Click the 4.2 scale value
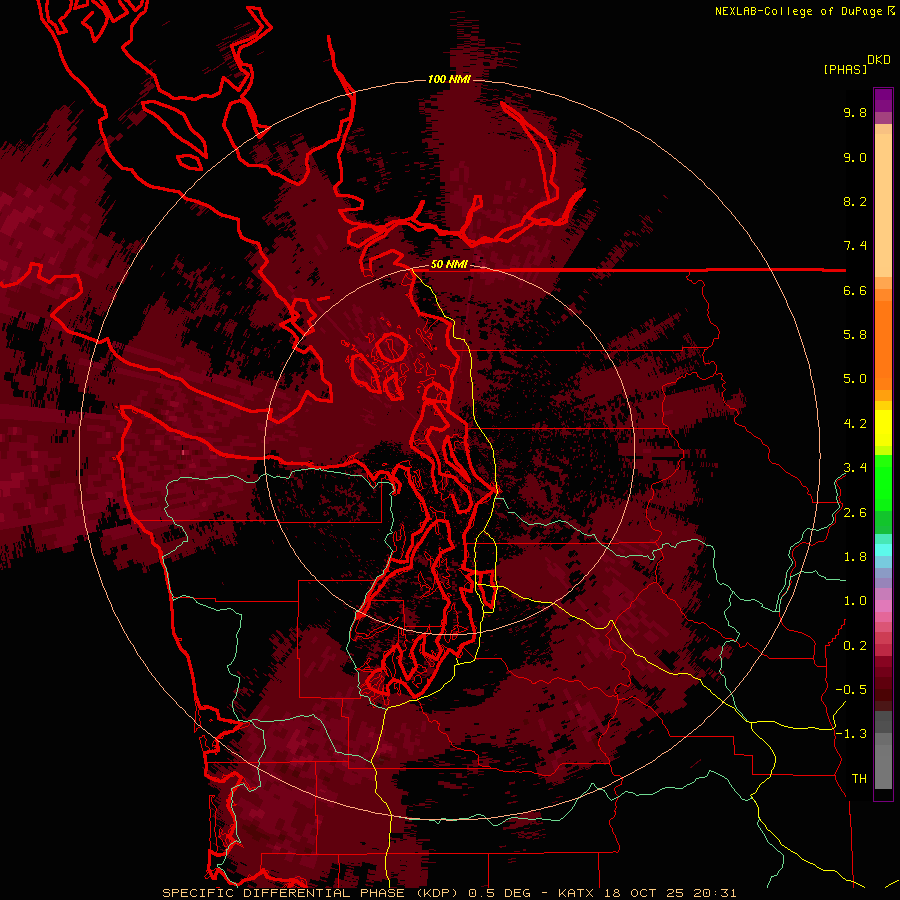Screen dimensions: 900x900 pyautogui.click(x=855, y=424)
